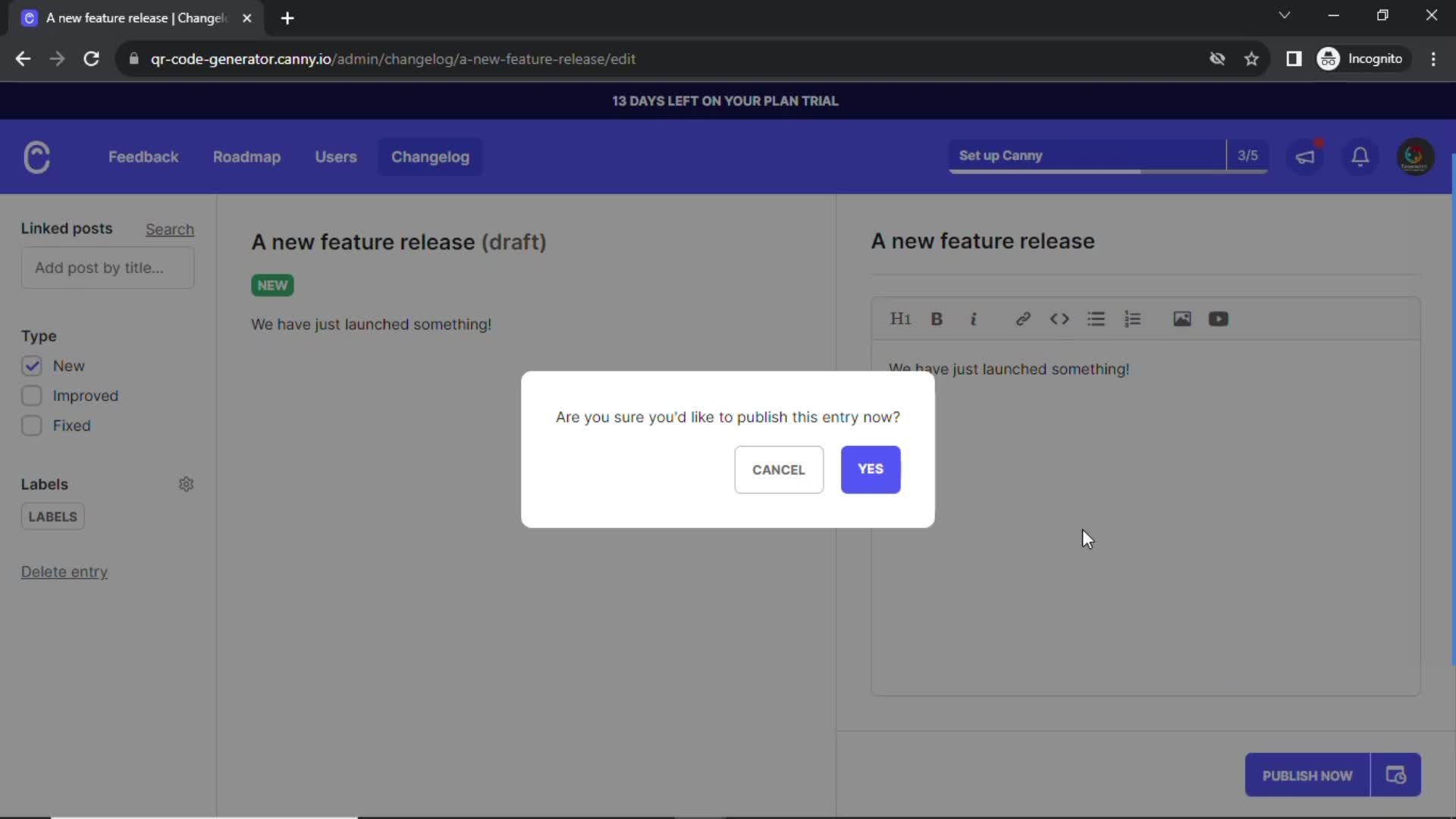Select the Bold formatting icon

click(937, 318)
